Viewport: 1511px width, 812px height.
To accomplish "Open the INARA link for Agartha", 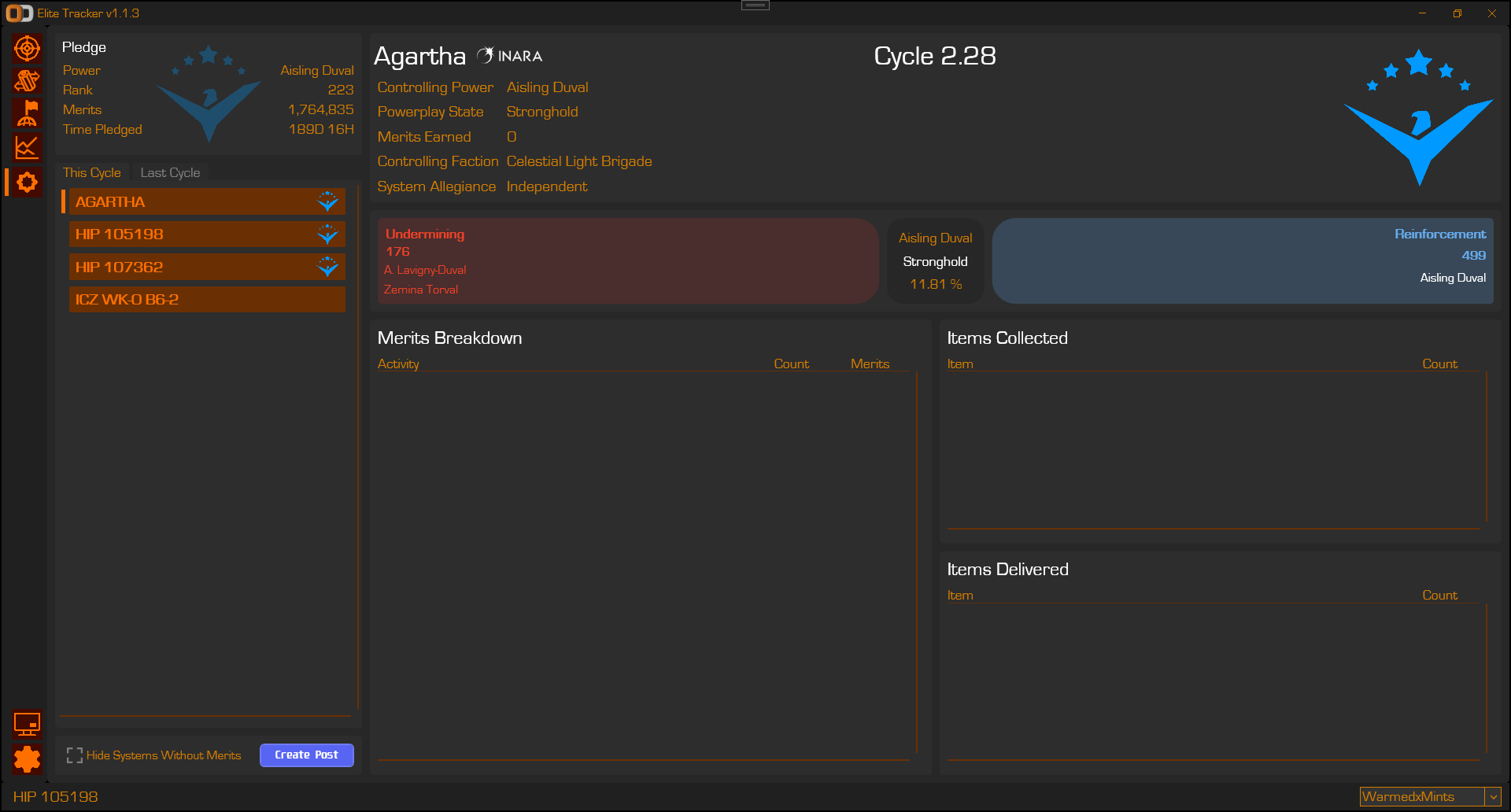I will pyautogui.click(x=510, y=56).
